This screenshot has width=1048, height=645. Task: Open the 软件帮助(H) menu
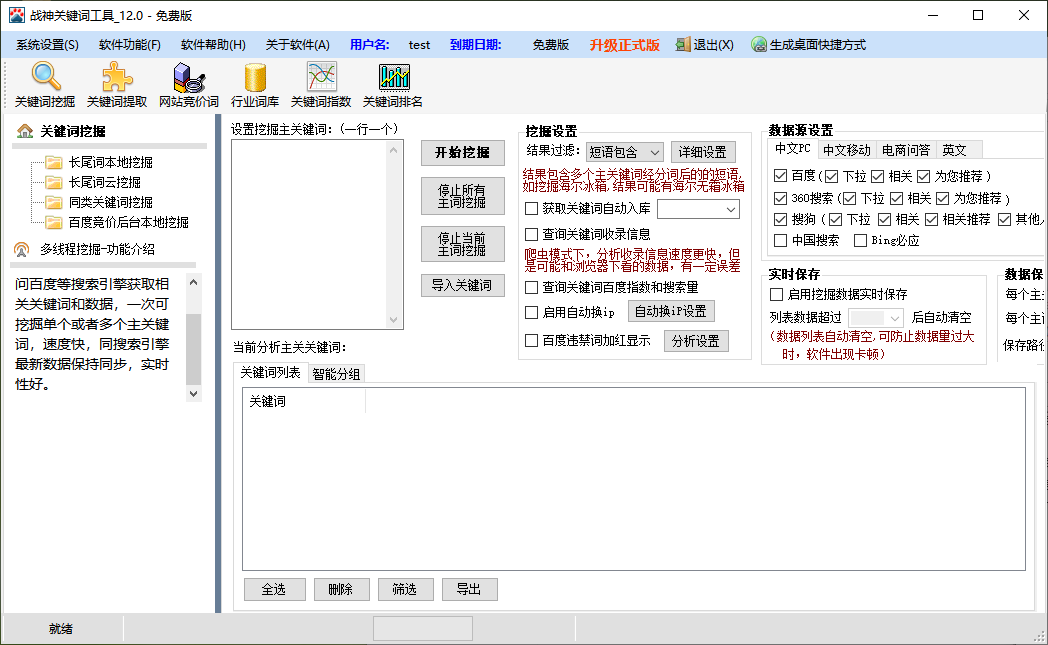point(213,45)
